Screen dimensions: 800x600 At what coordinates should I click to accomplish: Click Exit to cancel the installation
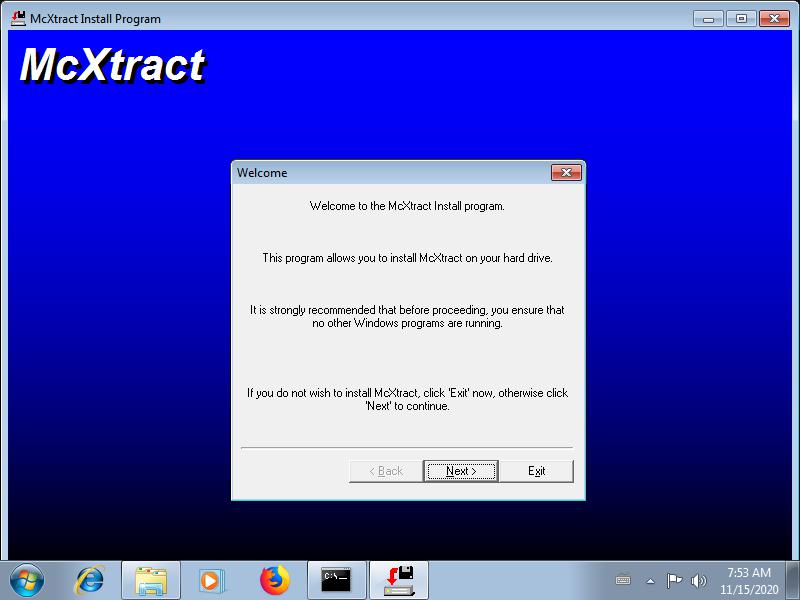536,471
